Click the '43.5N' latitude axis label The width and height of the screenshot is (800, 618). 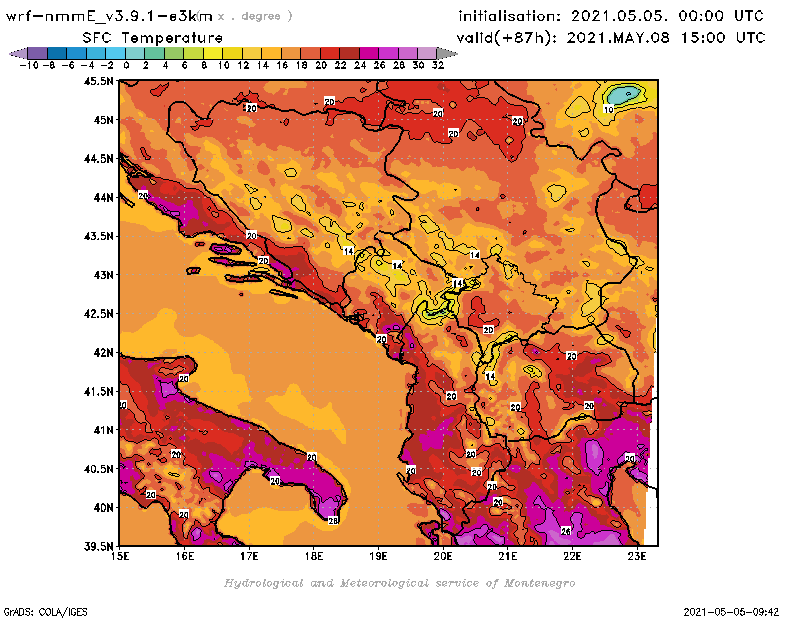pos(98,236)
